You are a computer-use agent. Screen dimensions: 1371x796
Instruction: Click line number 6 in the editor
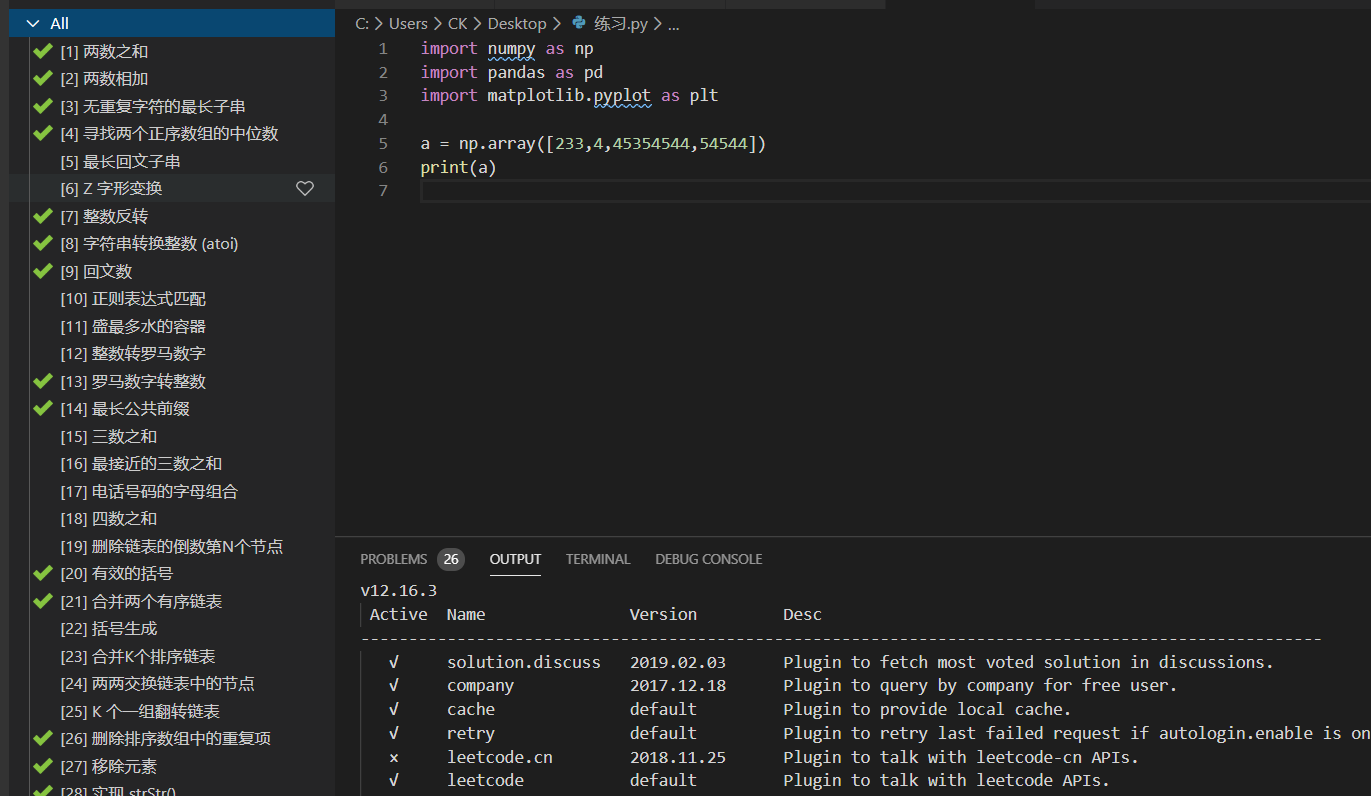click(x=383, y=167)
